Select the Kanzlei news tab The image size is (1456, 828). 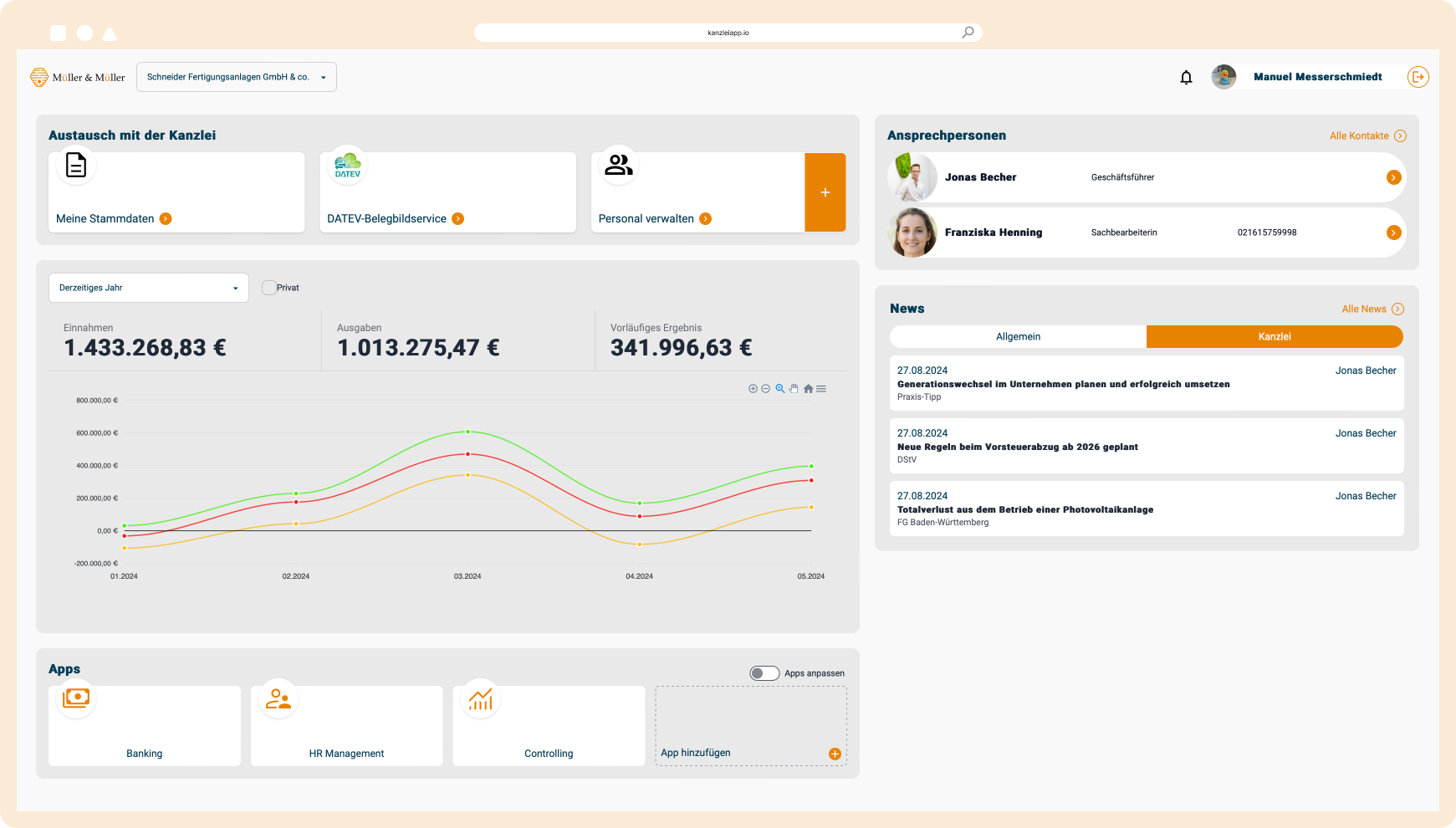click(x=1275, y=336)
